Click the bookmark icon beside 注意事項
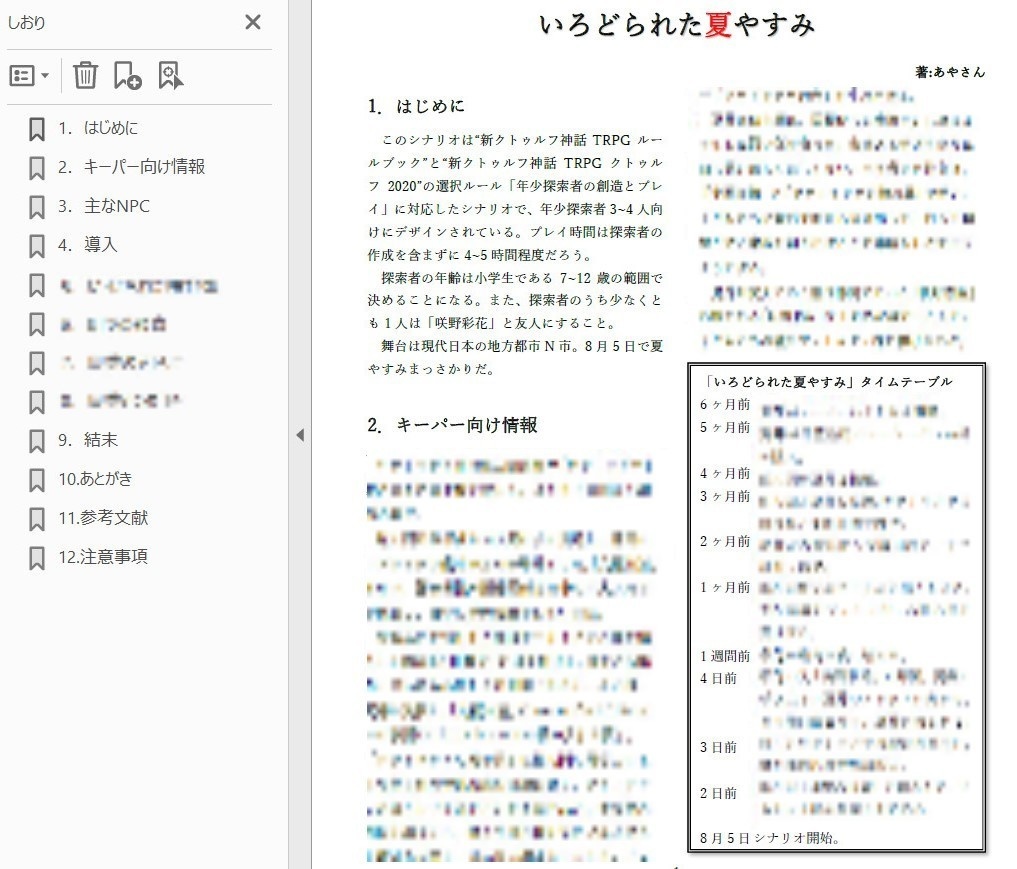The height and width of the screenshot is (869, 1017). pyautogui.click(x=37, y=557)
